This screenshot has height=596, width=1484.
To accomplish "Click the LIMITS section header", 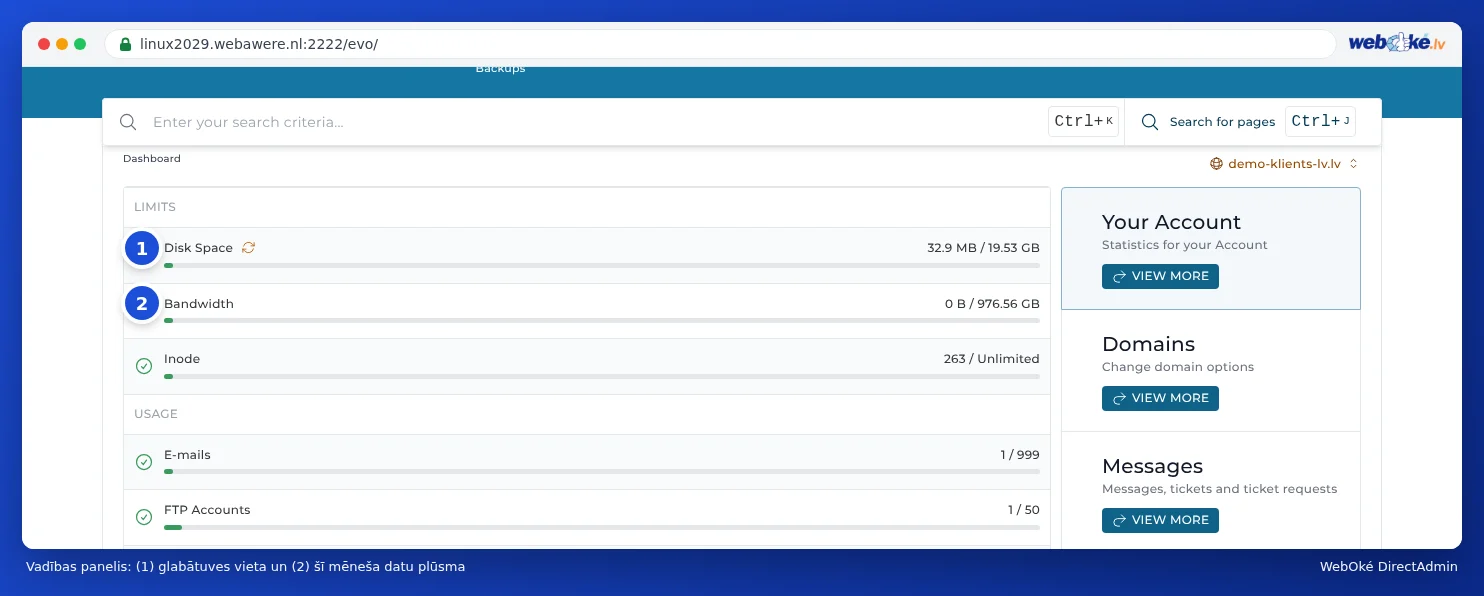I will pos(155,207).
